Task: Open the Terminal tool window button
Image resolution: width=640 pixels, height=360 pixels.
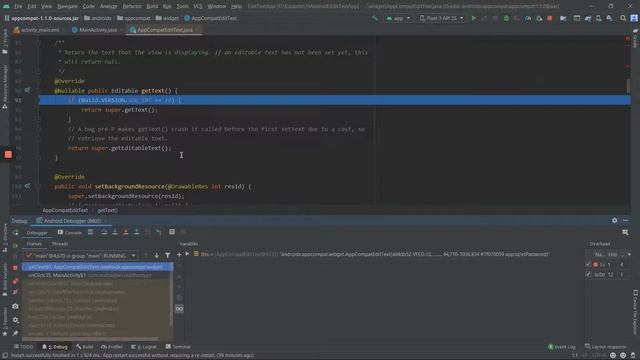Action: coord(178,347)
